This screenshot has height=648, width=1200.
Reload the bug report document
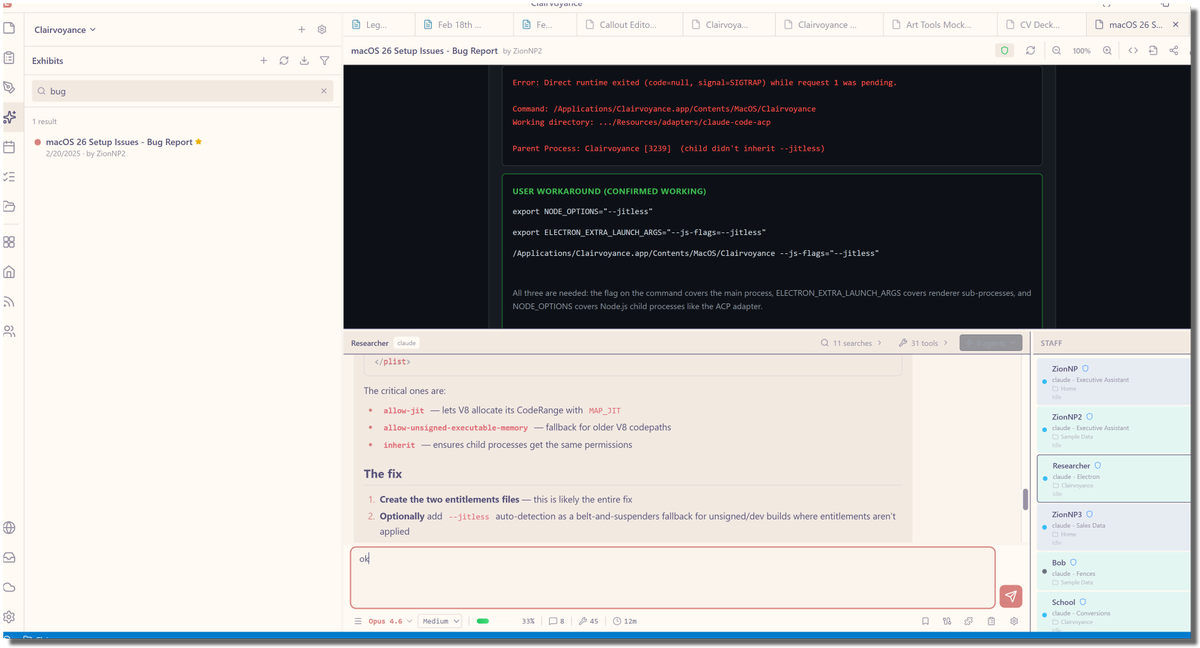(1030, 50)
